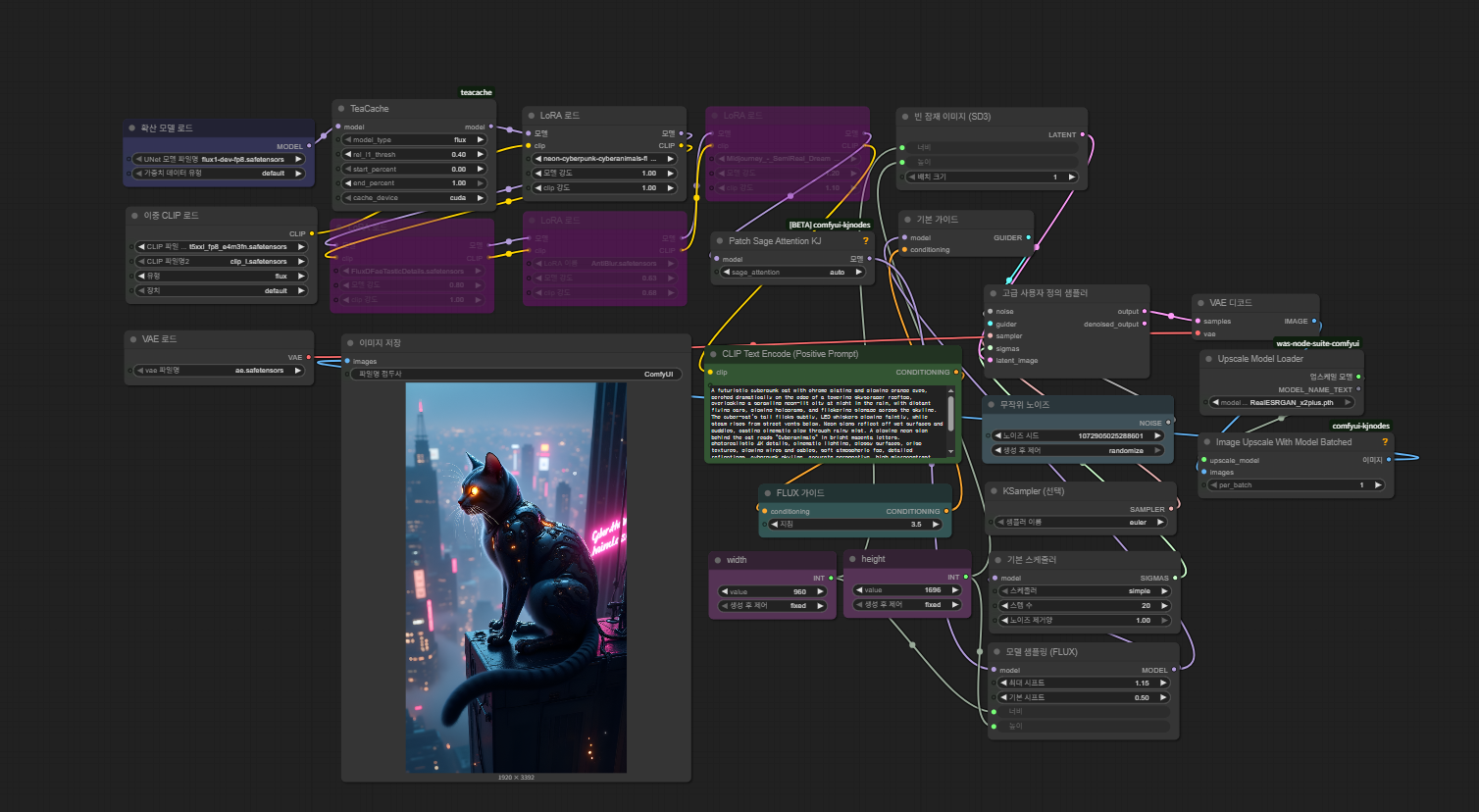Click the 노이즈 제거양 1.00 value field
The image size is (1479, 812).
(x=1084, y=620)
